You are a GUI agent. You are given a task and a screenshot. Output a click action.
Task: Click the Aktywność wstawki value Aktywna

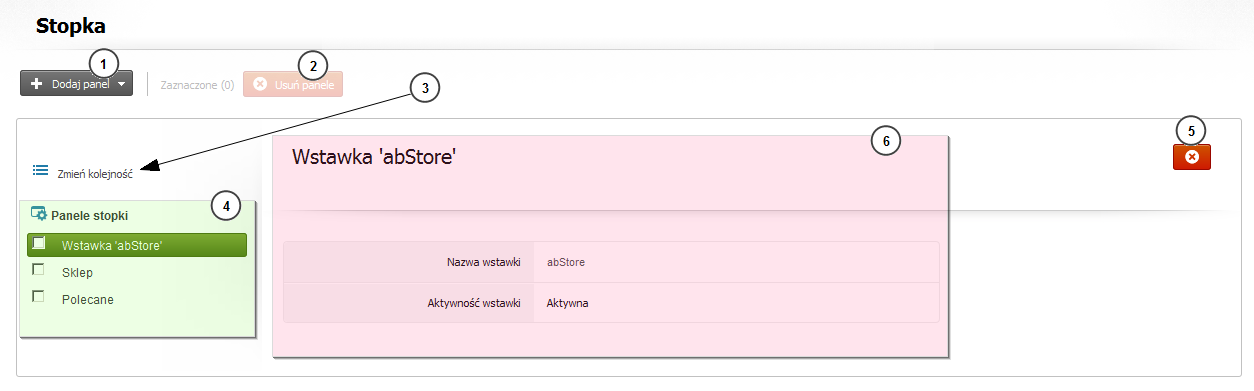click(x=567, y=303)
